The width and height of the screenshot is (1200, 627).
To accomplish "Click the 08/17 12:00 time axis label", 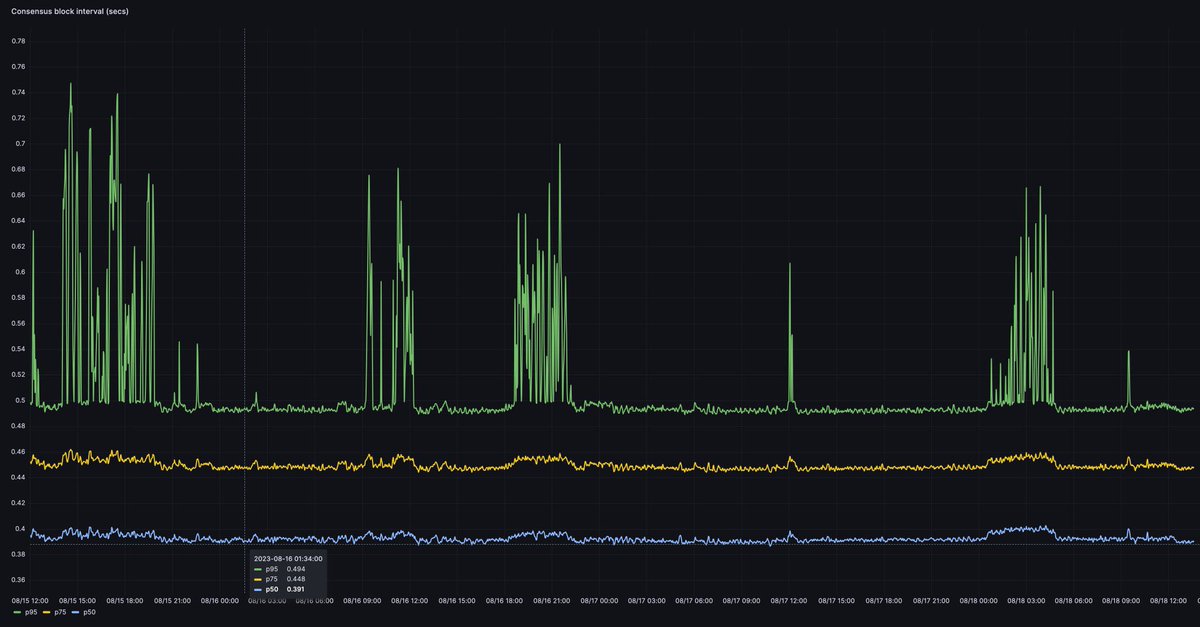I will click(x=789, y=600).
